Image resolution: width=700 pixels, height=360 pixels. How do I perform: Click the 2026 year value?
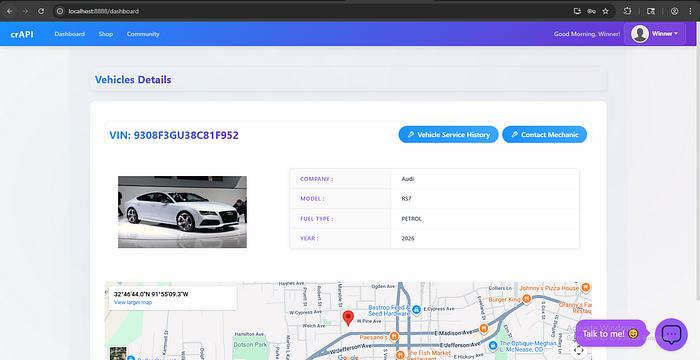click(x=408, y=239)
